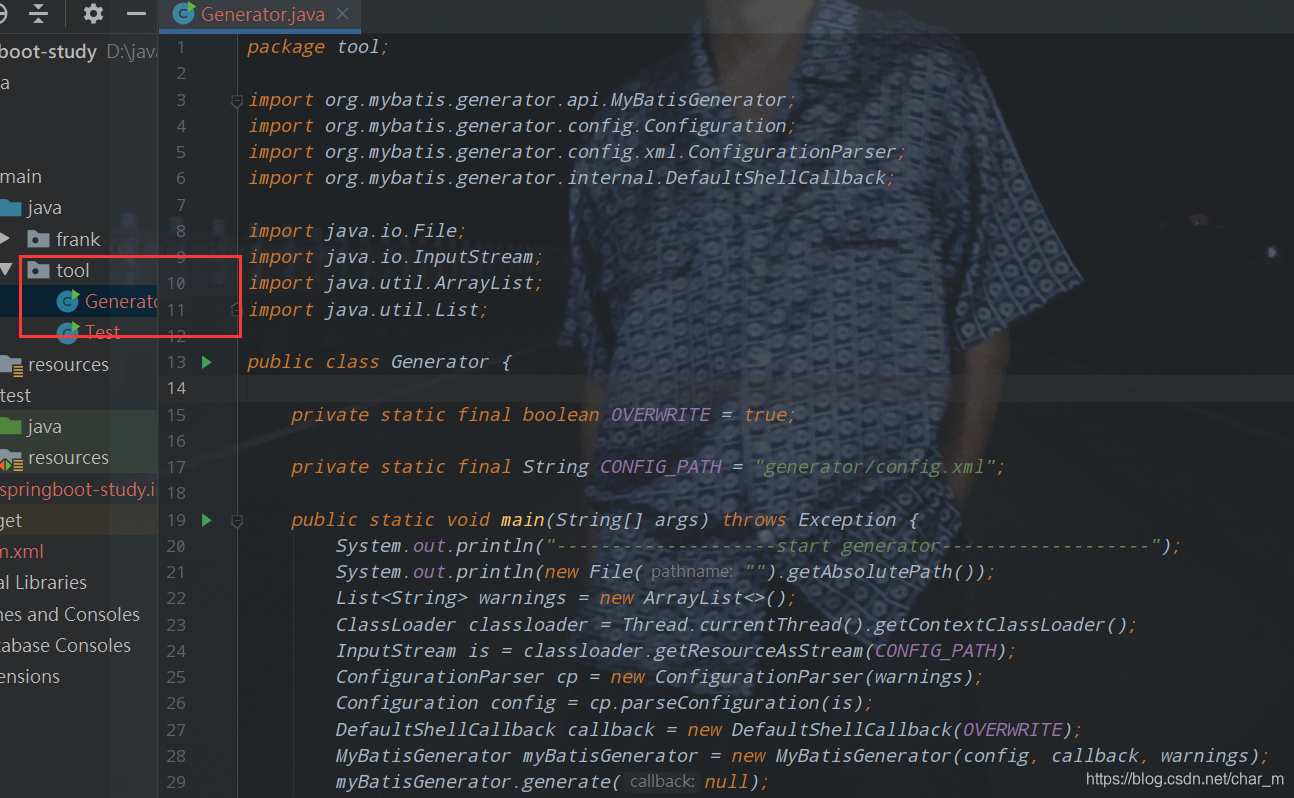Click the boot-study project root name
The image size is (1294, 798).
(49, 51)
